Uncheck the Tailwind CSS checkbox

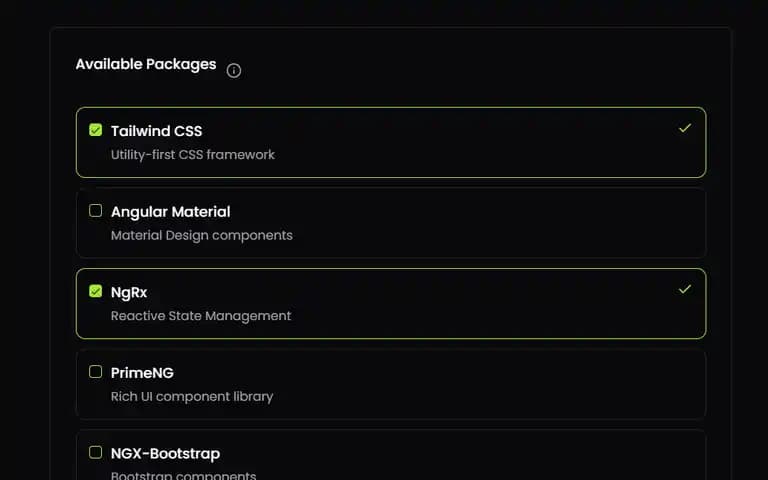point(96,130)
